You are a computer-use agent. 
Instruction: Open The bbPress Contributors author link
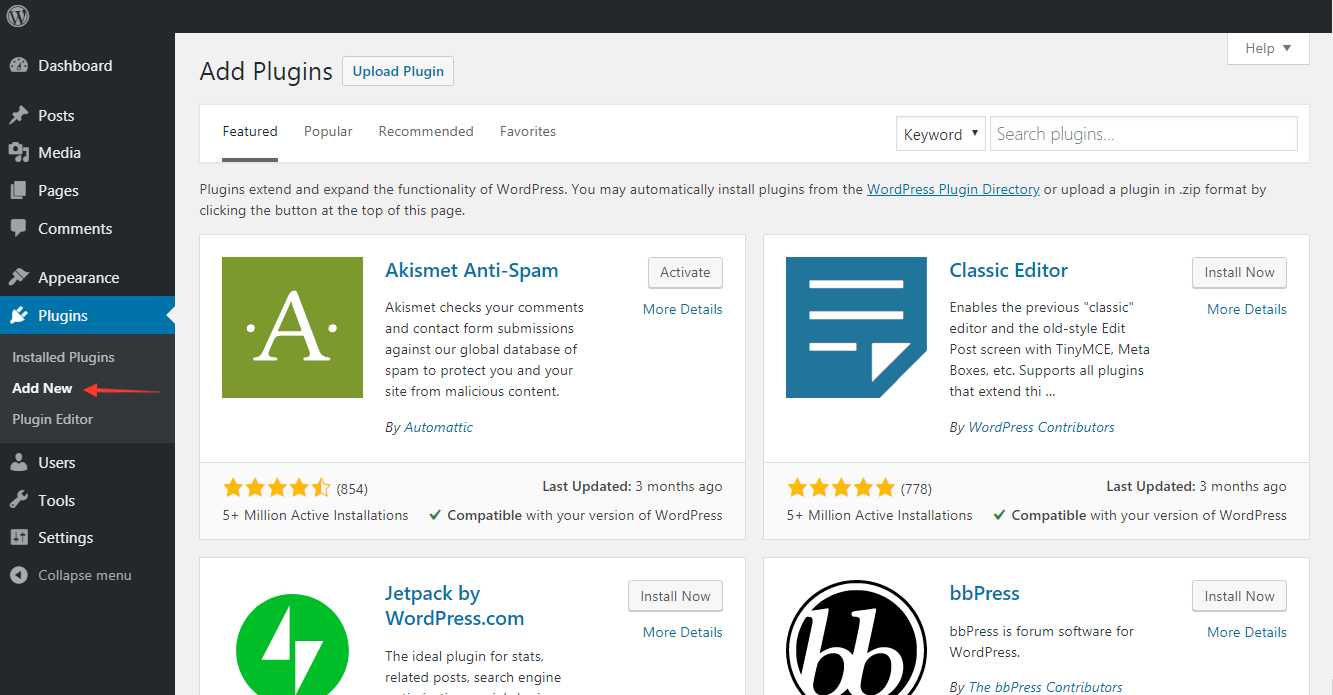pos(1045,687)
